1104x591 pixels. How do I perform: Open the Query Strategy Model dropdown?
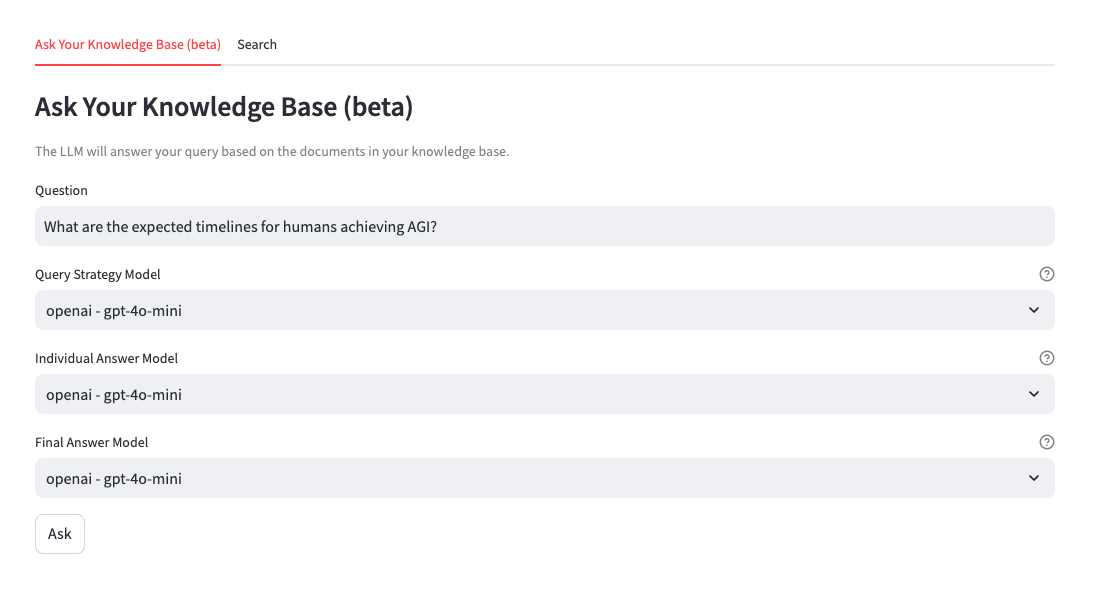[x=530, y=310]
